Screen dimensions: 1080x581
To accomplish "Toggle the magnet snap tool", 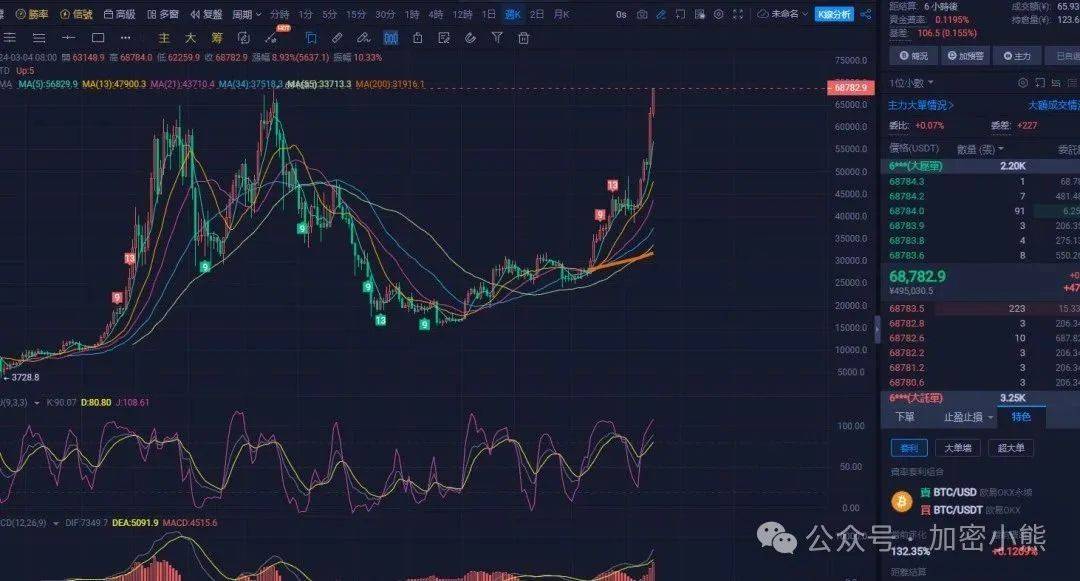I will [x=470, y=38].
